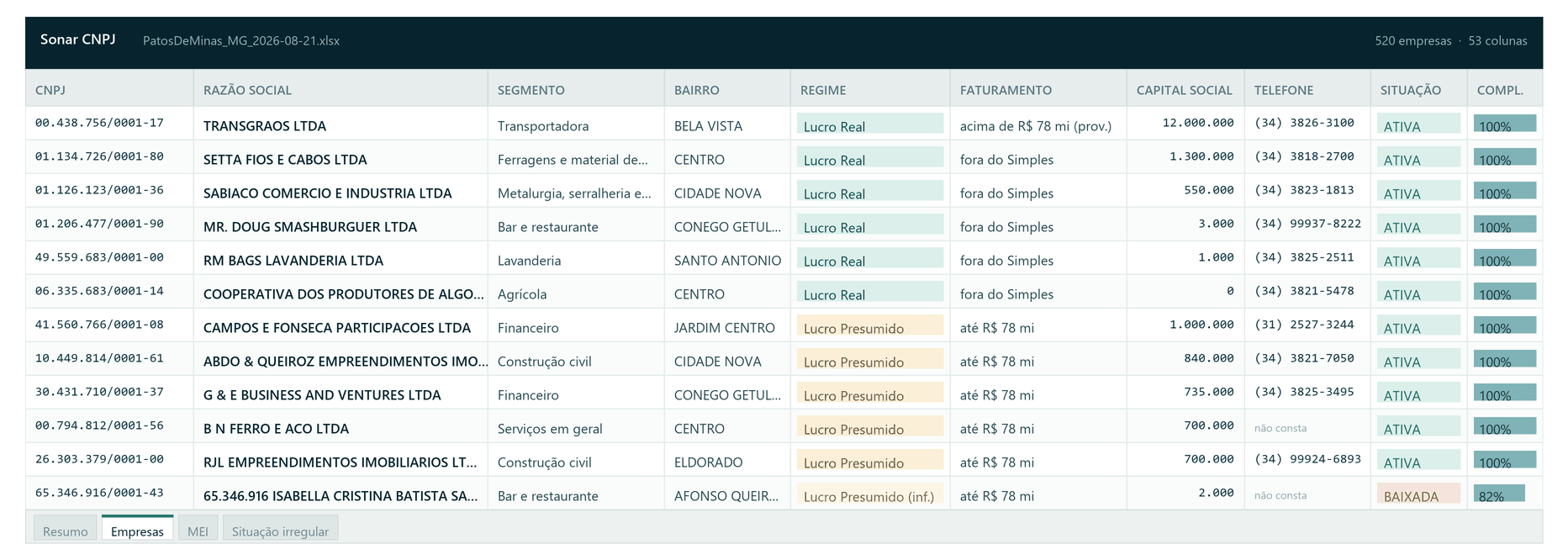Click the BAIRRO column header
The height and width of the screenshot is (560, 1568).
(727, 89)
